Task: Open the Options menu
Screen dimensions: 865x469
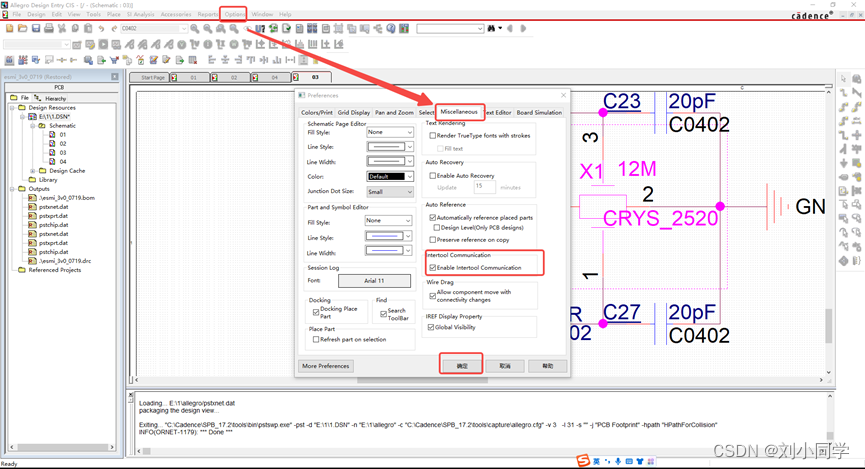Action: pyautogui.click(x=234, y=15)
